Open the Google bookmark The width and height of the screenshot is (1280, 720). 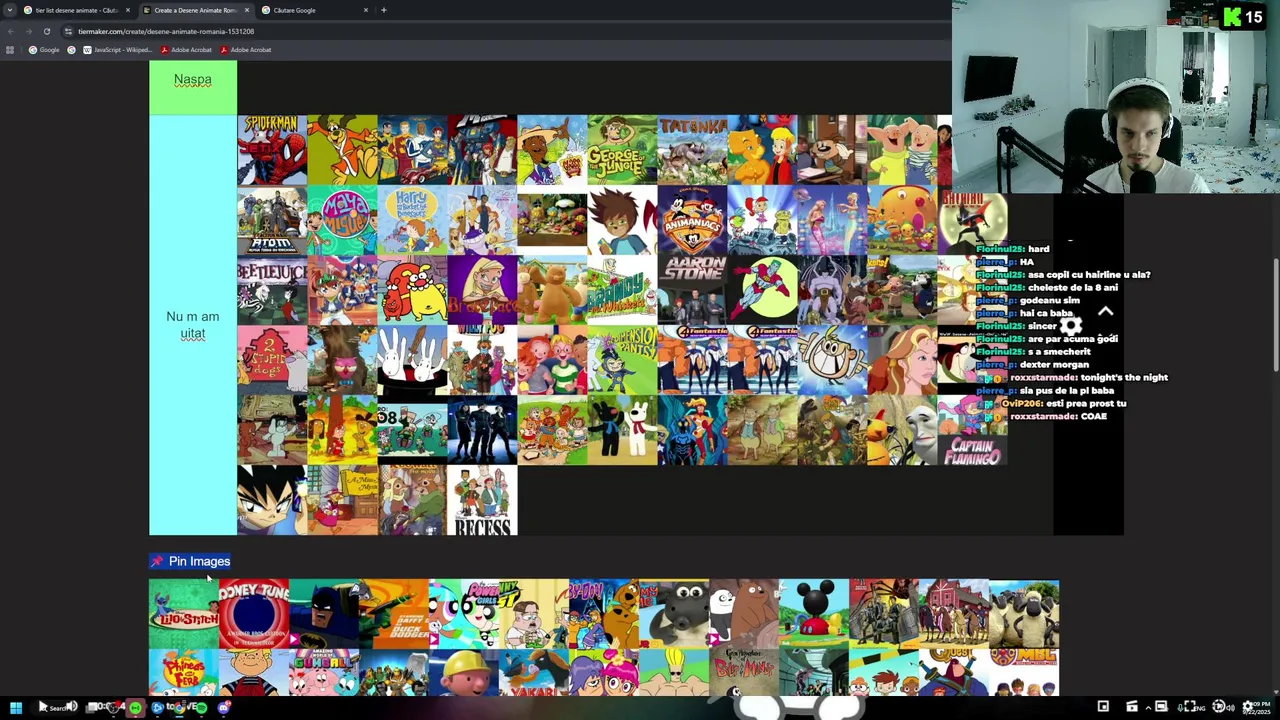44,50
